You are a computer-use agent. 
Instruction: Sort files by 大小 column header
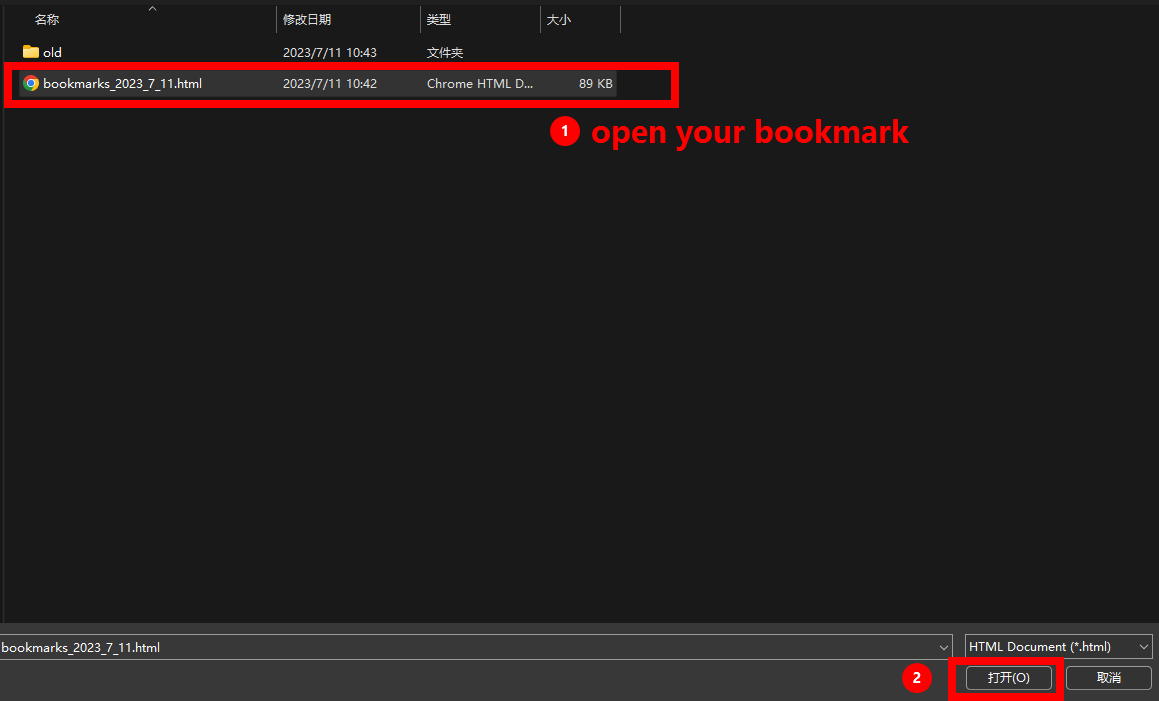tap(558, 20)
